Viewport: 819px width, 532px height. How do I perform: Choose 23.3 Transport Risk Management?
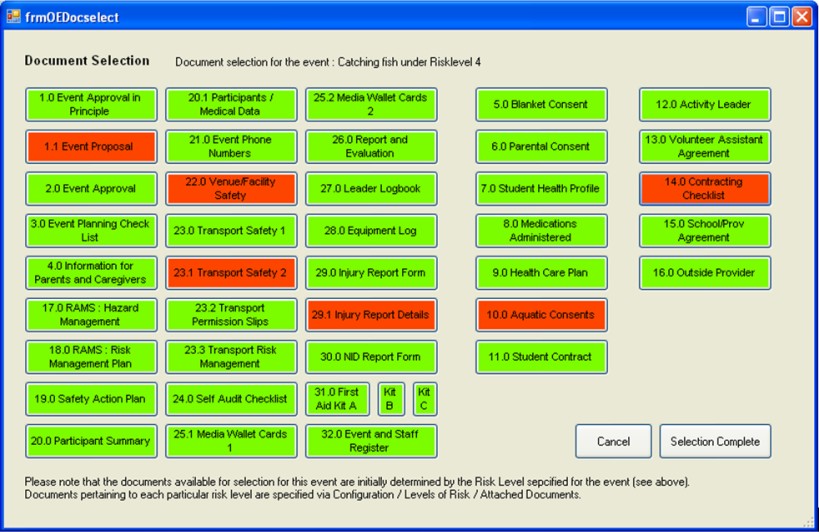231,357
